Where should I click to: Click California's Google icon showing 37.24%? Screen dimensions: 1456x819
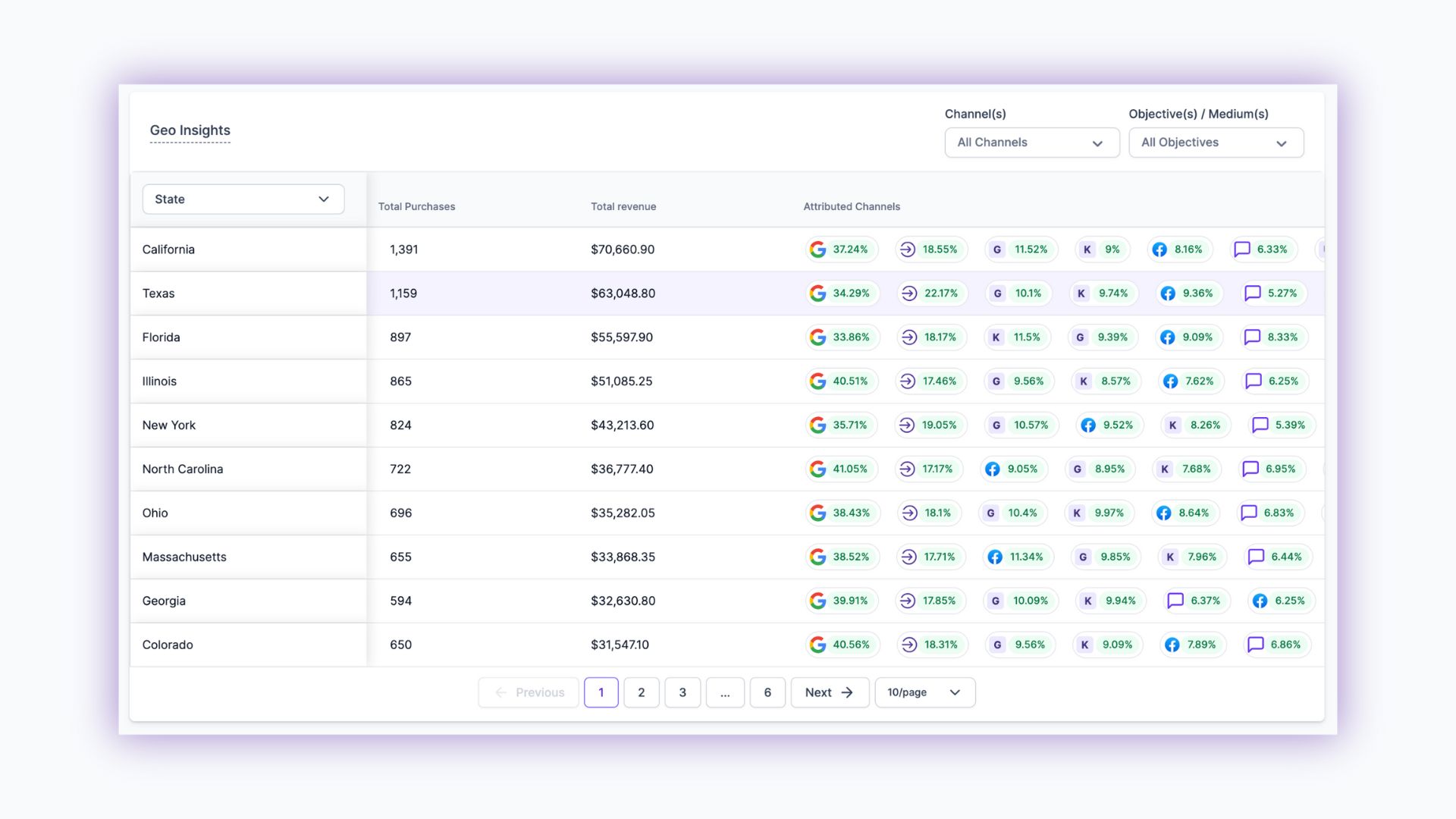point(817,249)
